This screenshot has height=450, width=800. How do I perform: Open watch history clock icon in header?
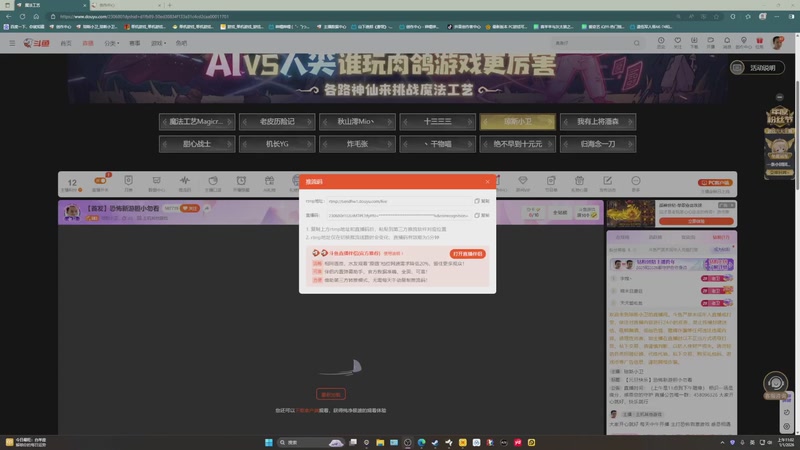pyautogui.click(x=661, y=42)
